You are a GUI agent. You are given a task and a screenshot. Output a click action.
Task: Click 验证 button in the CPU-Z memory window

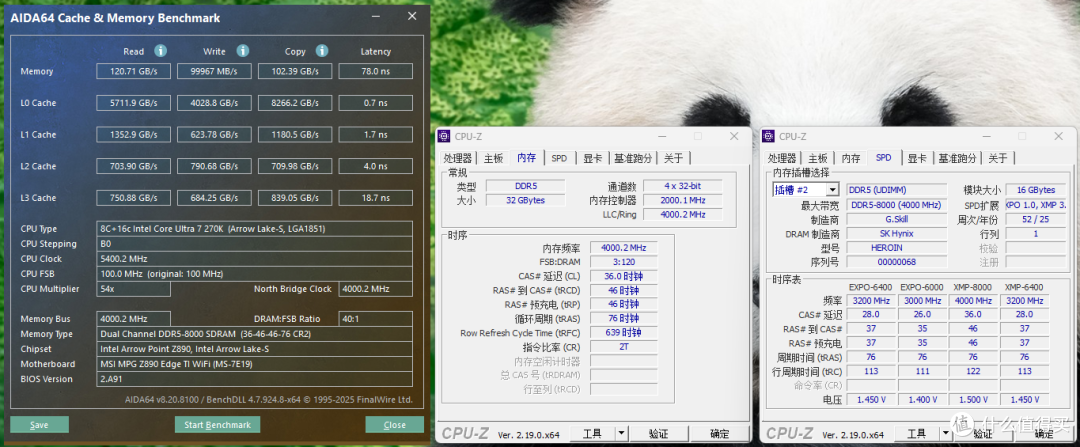tap(658, 433)
